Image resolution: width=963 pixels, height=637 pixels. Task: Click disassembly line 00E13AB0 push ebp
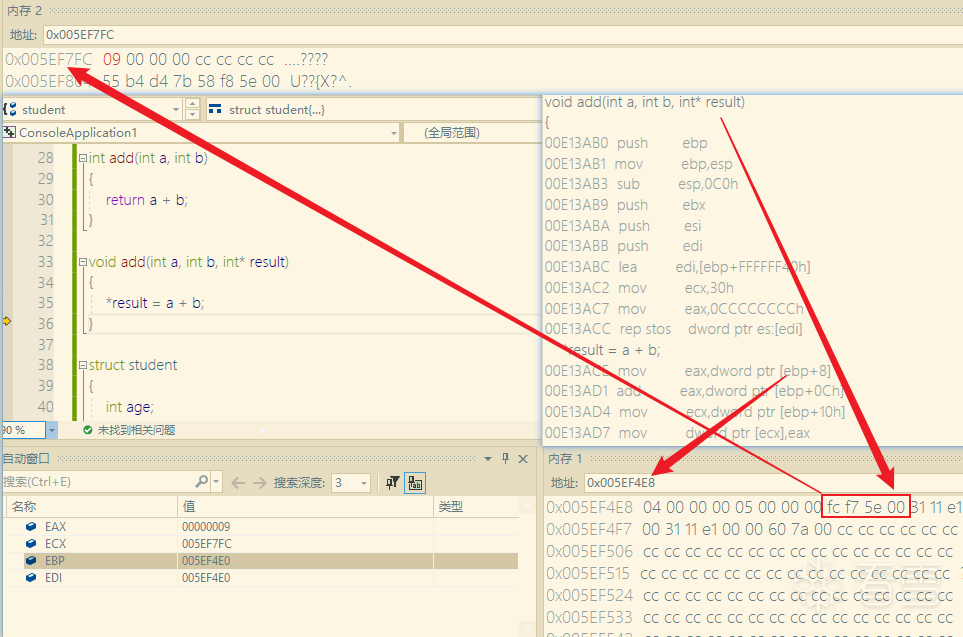(x=626, y=143)
